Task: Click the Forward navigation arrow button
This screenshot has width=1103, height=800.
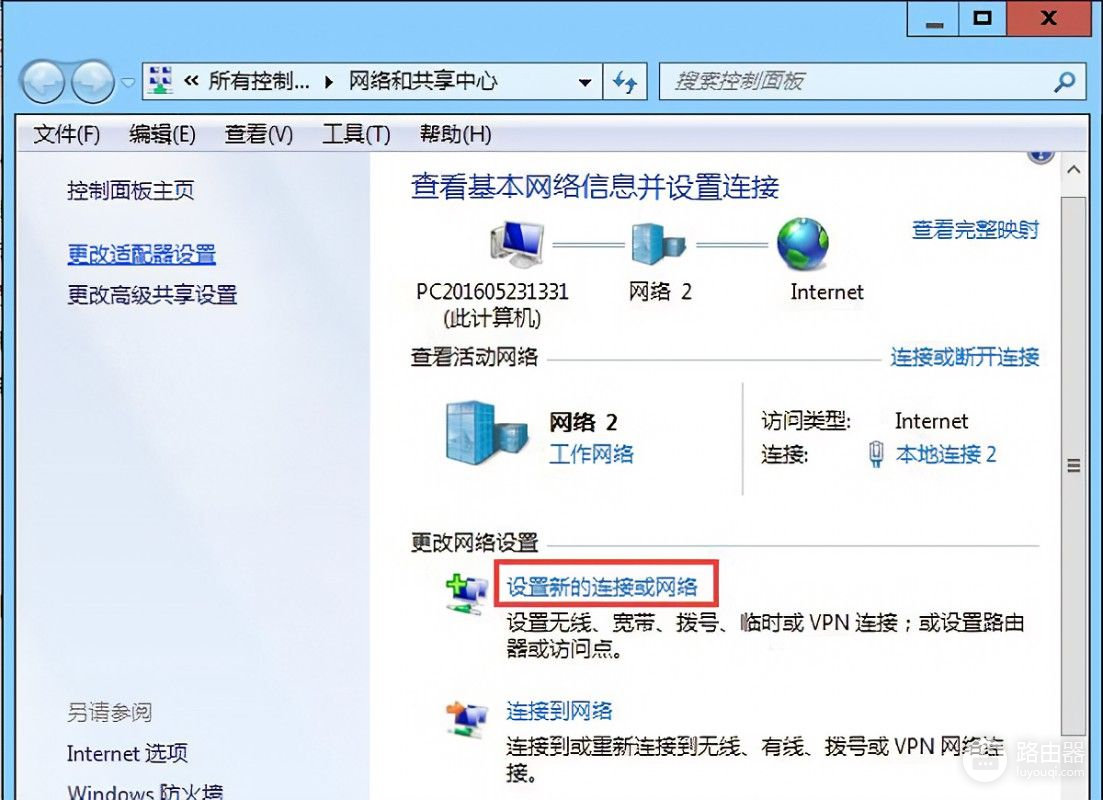Action: (x=93, y=82)
